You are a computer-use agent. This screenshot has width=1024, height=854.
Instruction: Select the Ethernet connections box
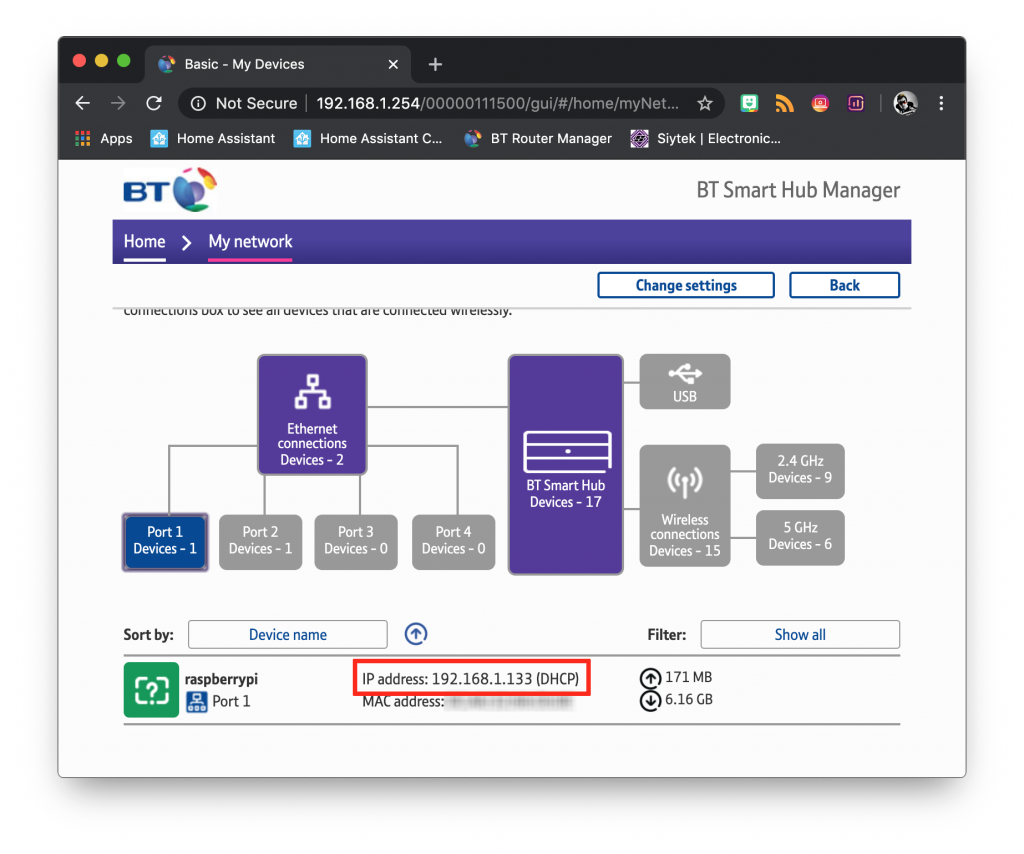tap(312, 415)
